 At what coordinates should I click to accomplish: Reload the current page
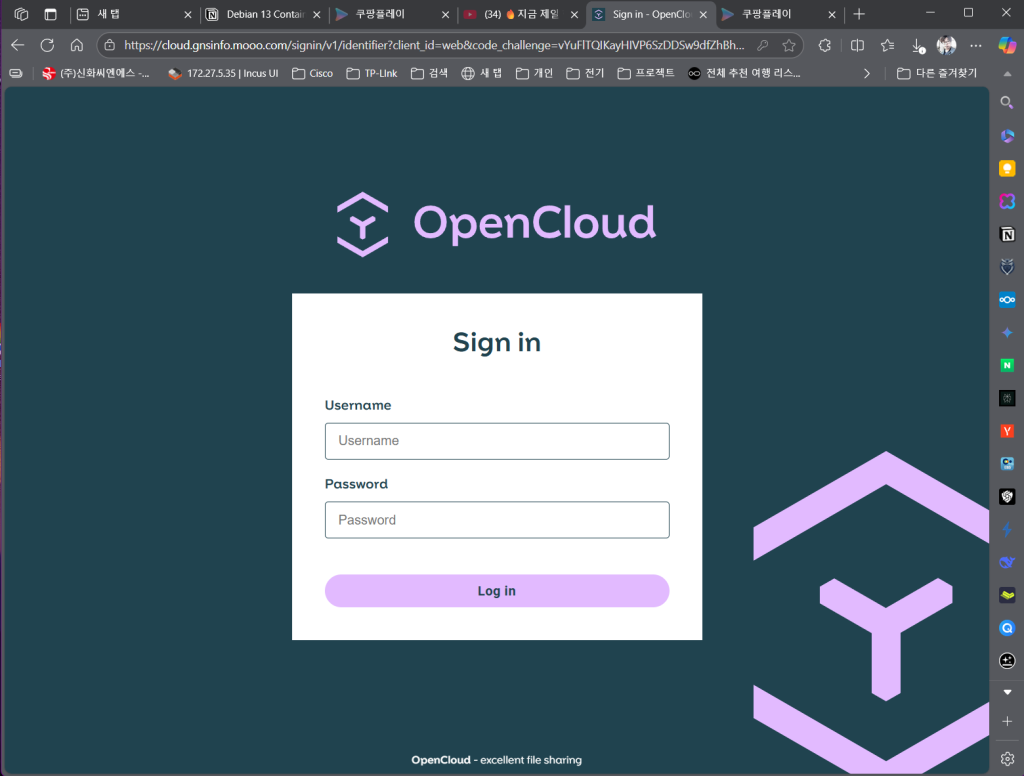pos(47,45)
